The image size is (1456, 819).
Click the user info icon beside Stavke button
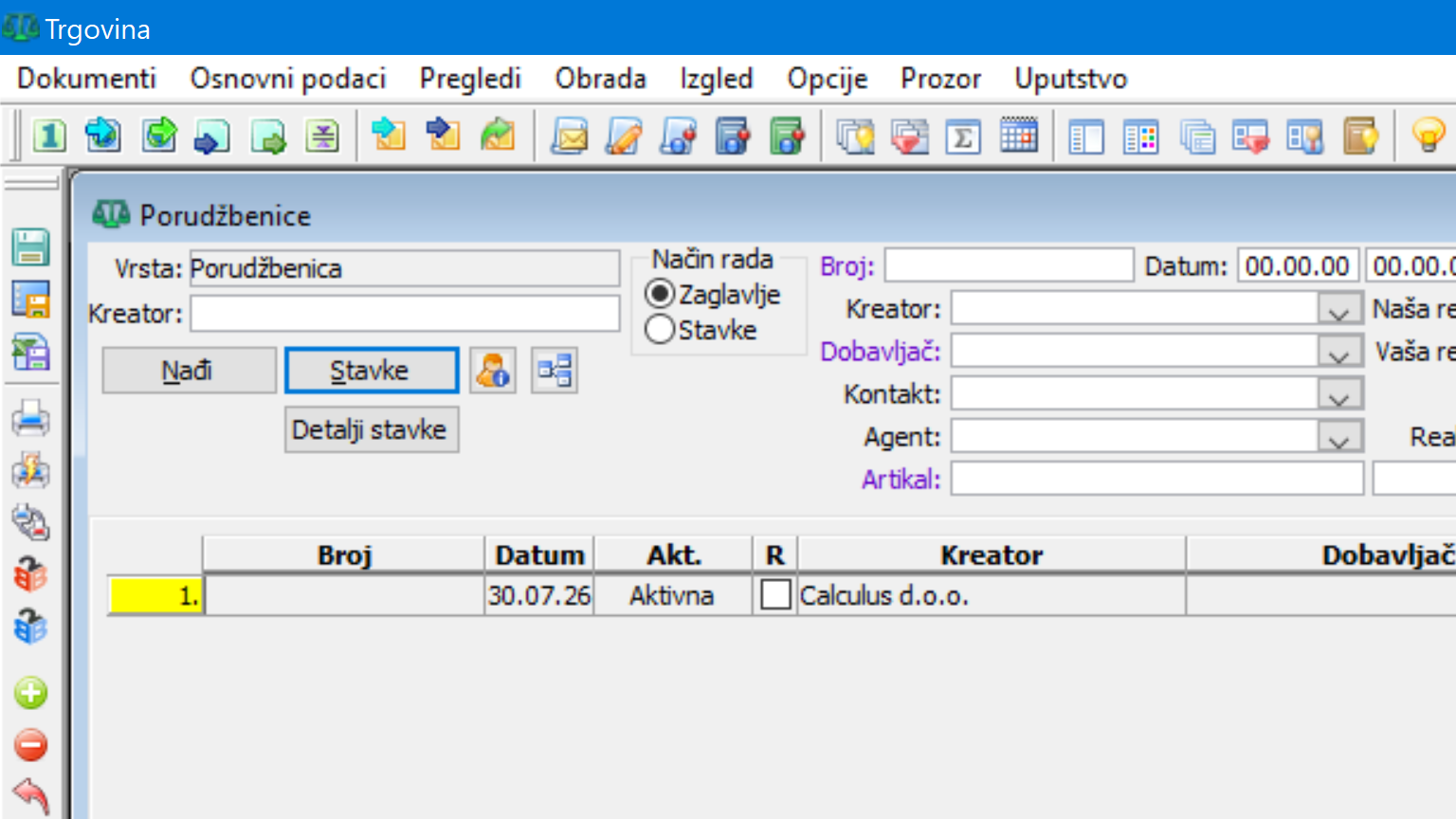(x=493, y=371)
